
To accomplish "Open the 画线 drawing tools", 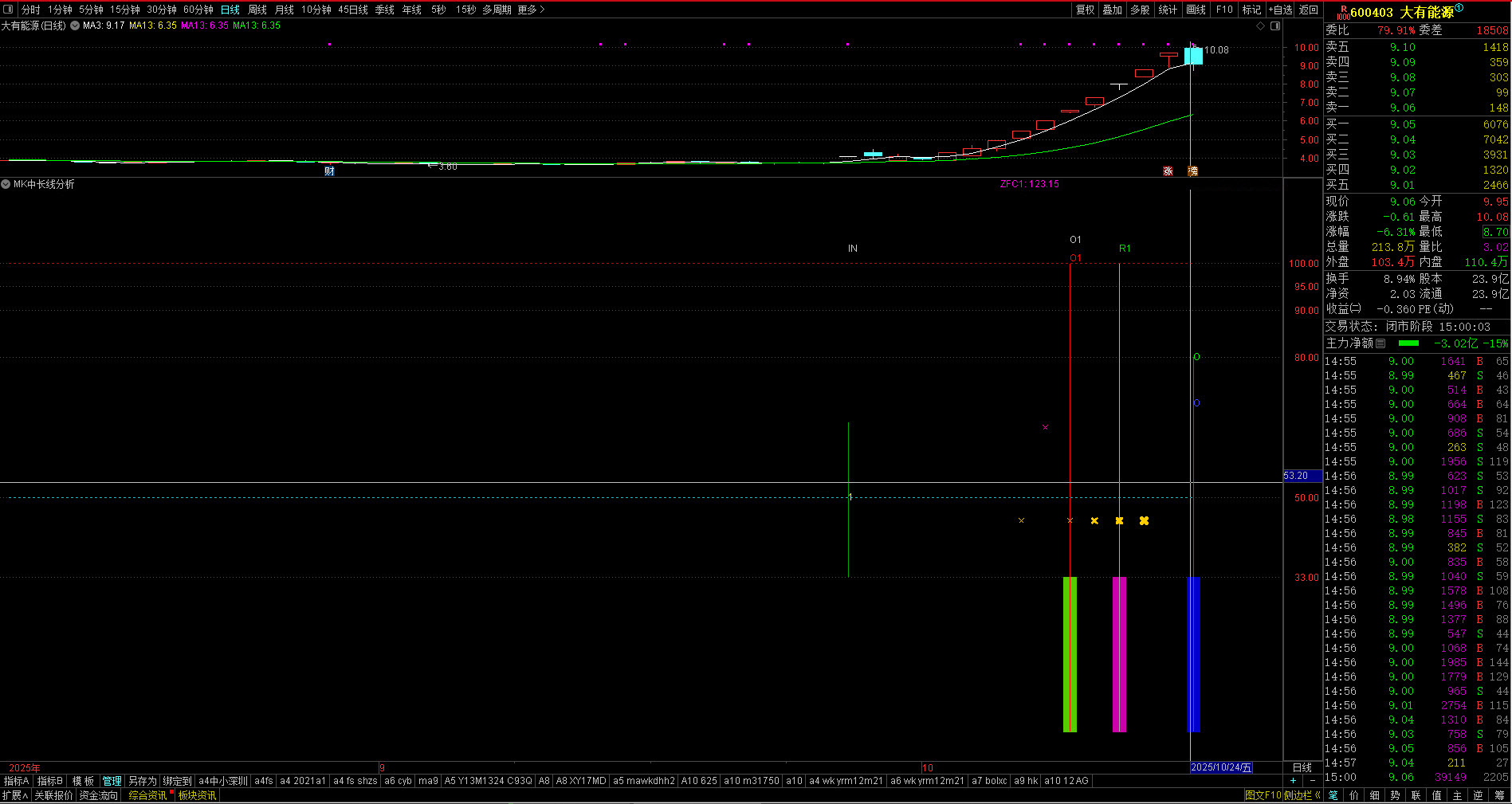I will tap(1196, 10).
